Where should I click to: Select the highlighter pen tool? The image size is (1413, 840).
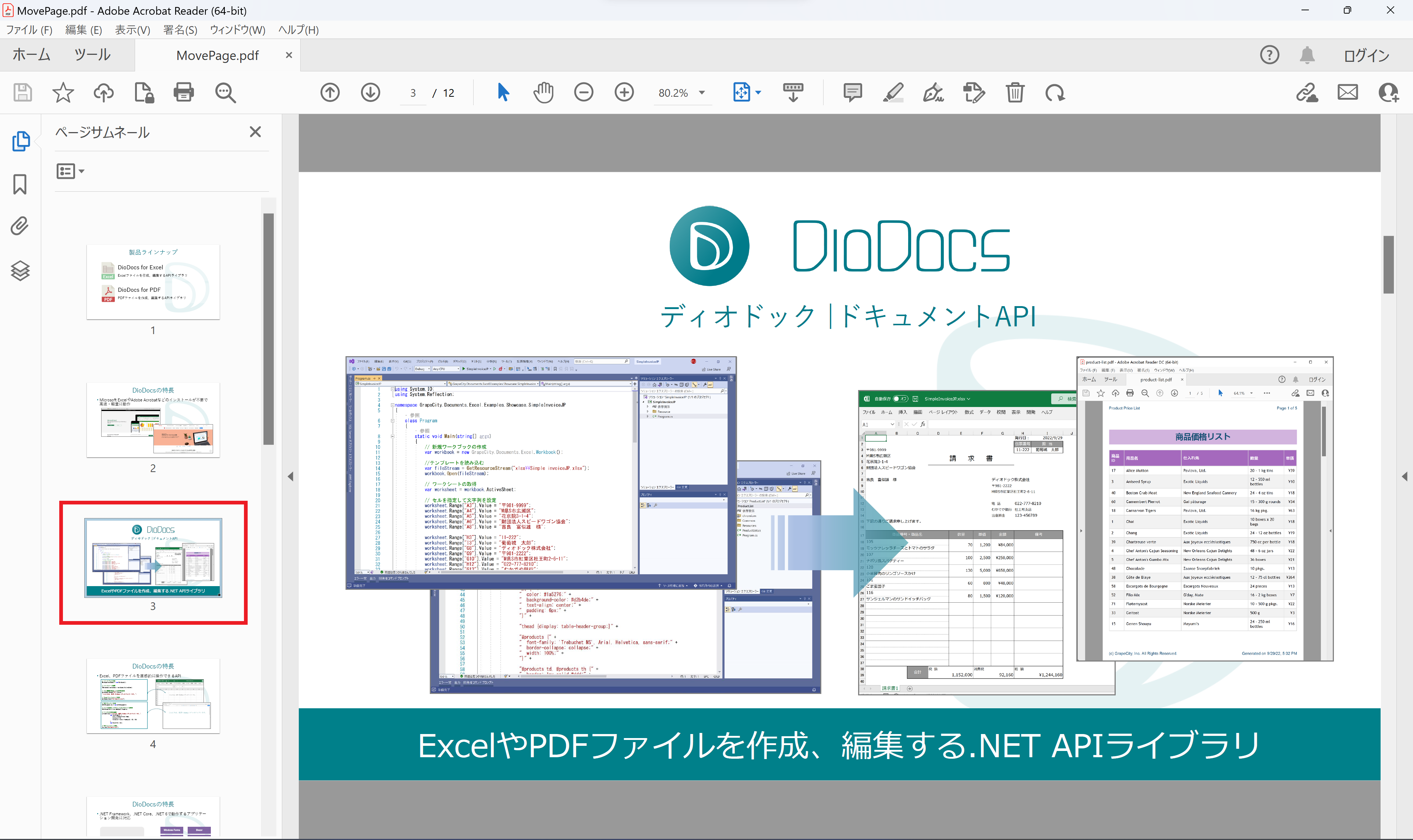click(x=893, y=92)
